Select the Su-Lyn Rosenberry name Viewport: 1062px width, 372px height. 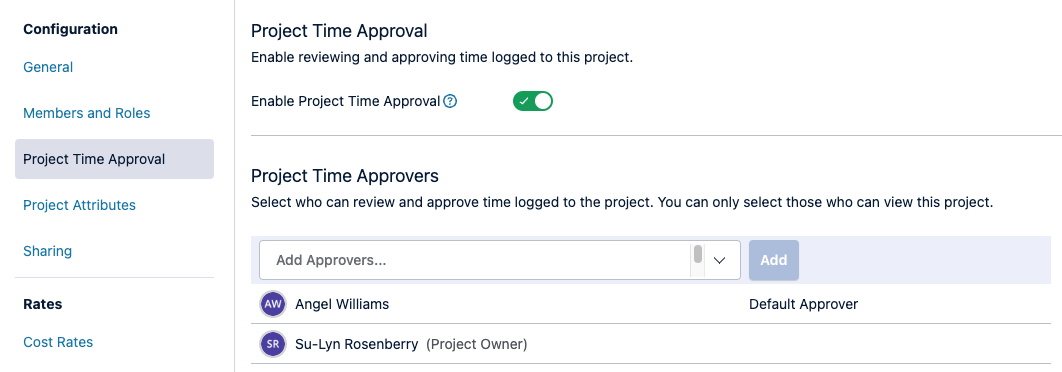356,344
